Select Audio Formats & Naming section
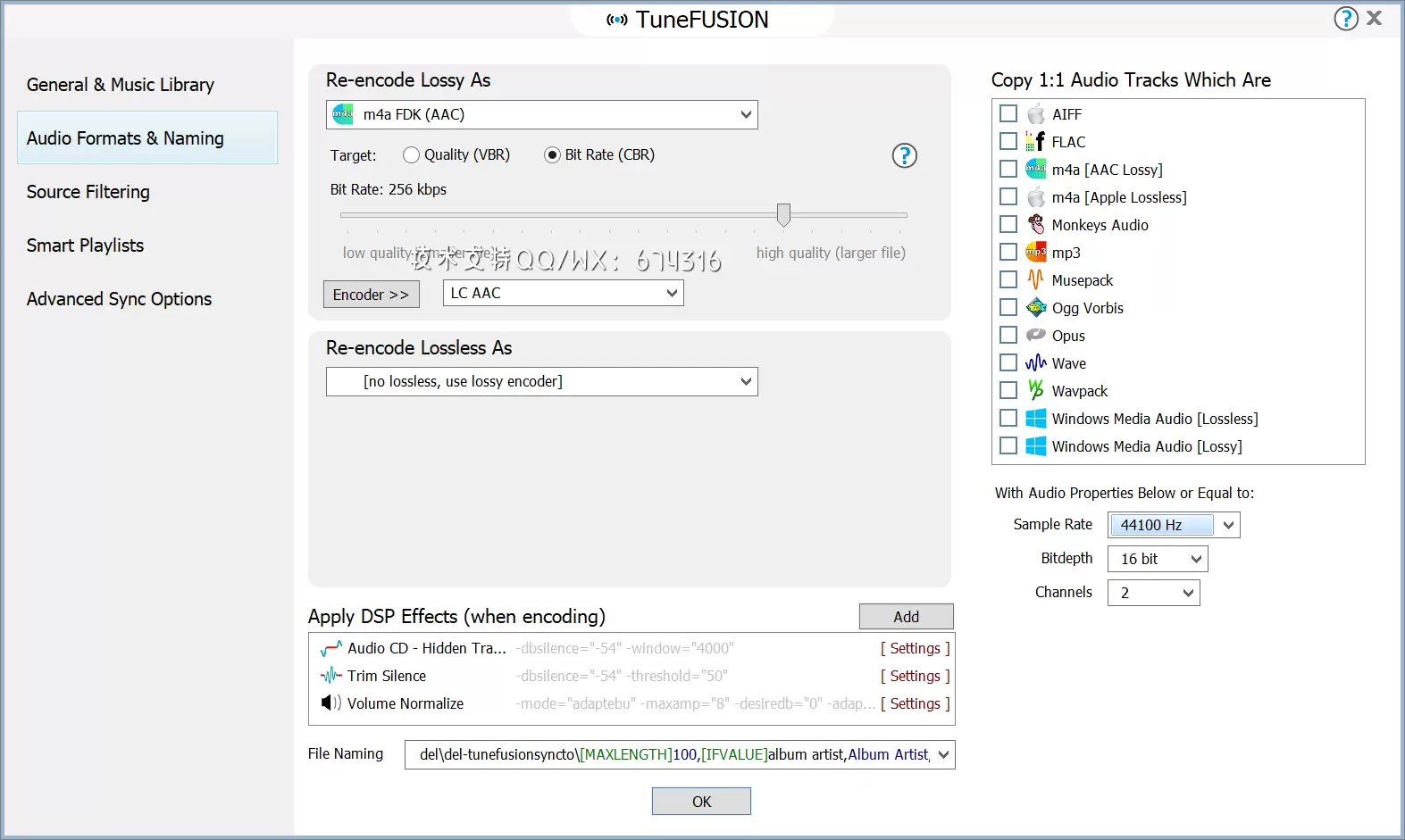 147,137
